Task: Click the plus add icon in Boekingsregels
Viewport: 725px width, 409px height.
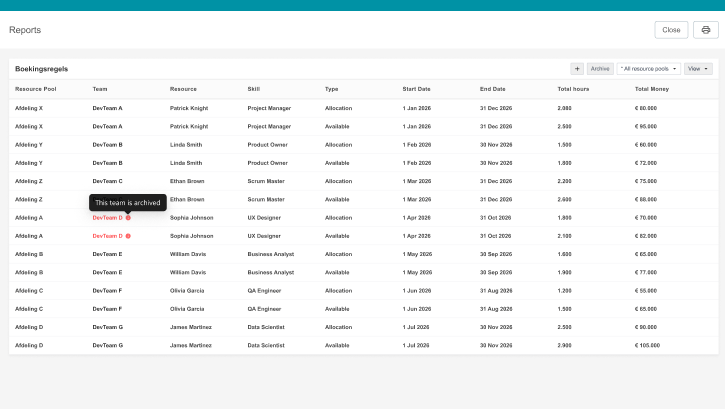Action: (x=577, y=69)
